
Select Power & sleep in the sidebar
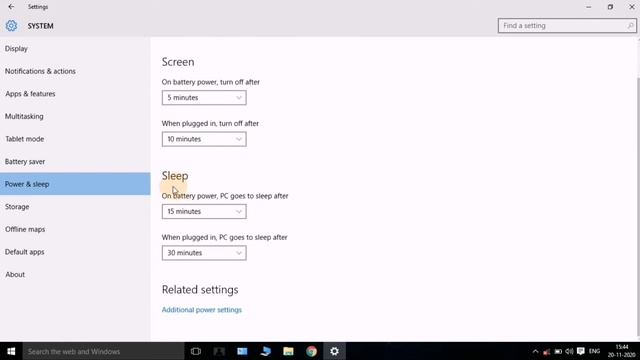click(75, 184)
